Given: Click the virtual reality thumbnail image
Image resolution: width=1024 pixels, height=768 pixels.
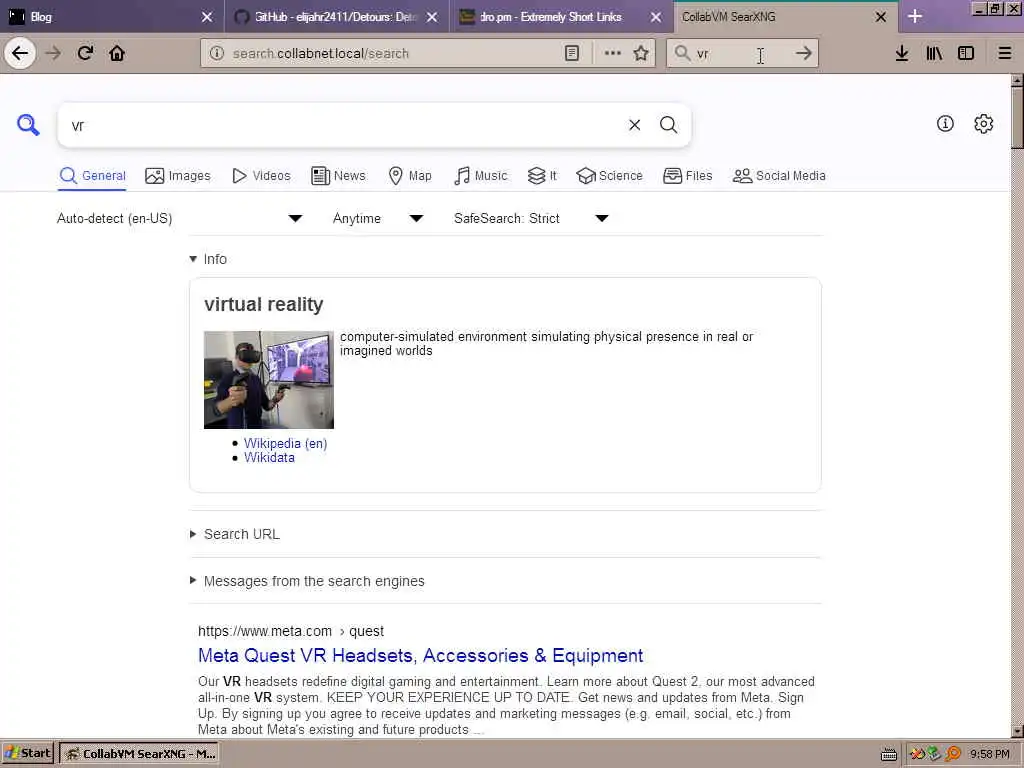Looking at the screenshot, I should click(268, 379).
